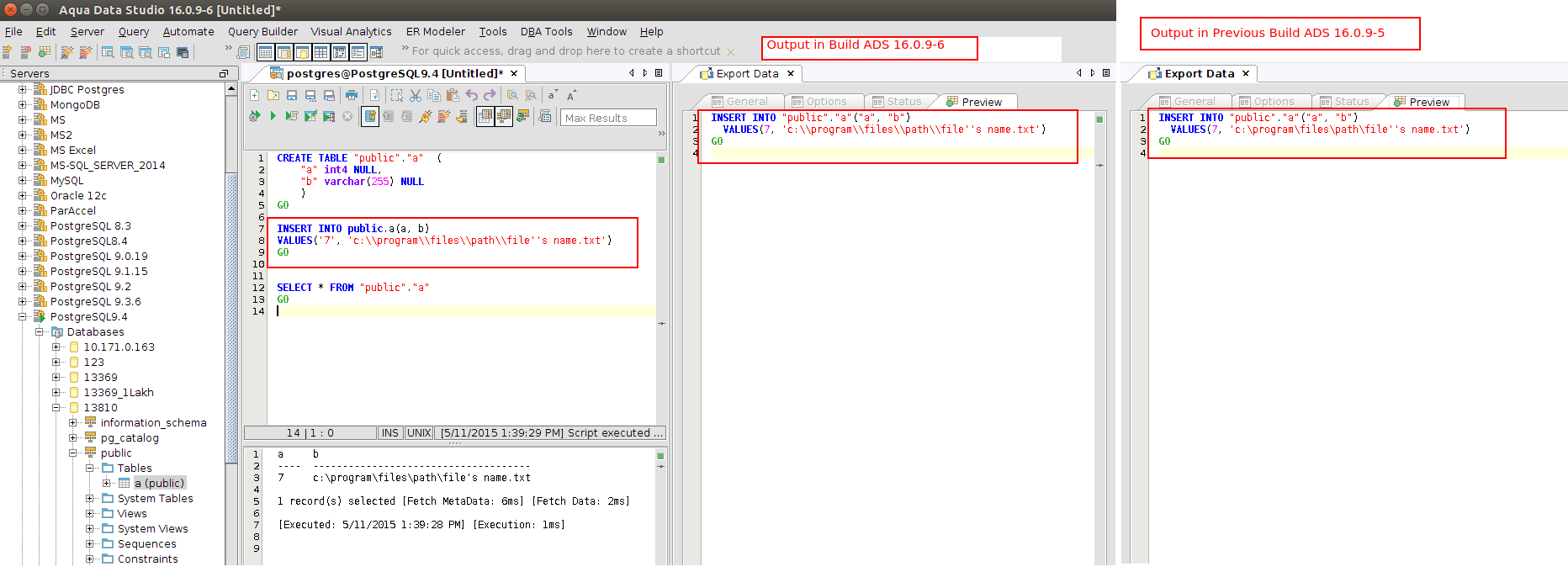Click the Disconnect plug icon in query toolbar
The height and width of the screenshot is (572, 1568).
tap(443, 116)
